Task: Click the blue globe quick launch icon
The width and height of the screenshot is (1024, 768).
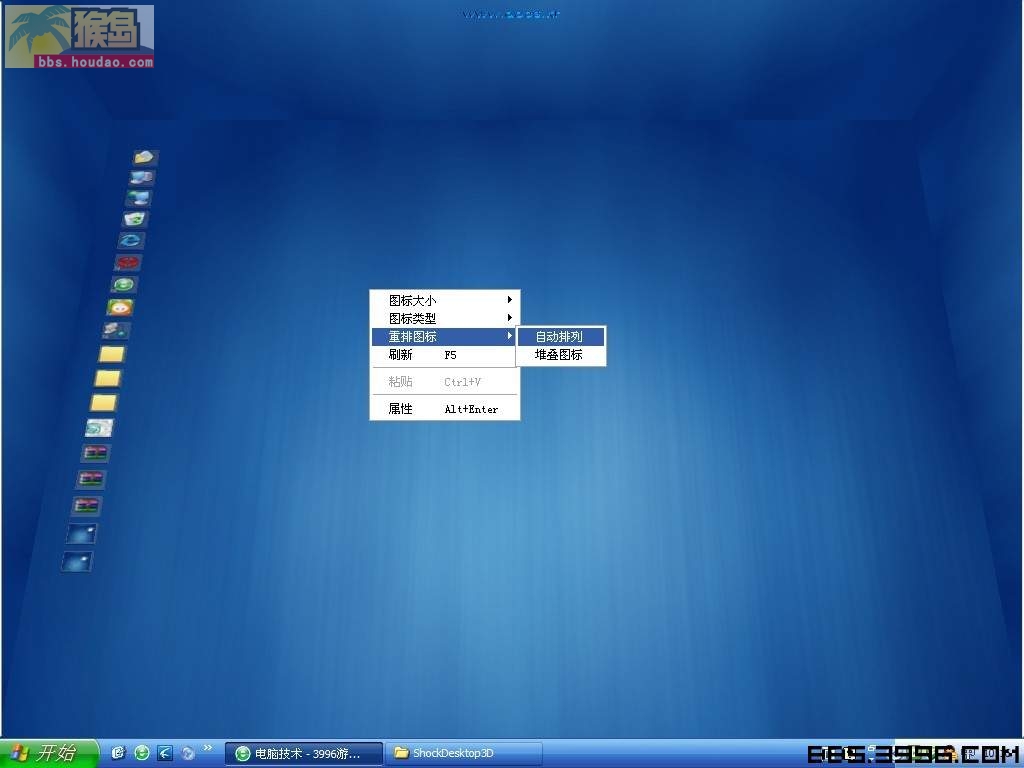Action: (187, 753)
